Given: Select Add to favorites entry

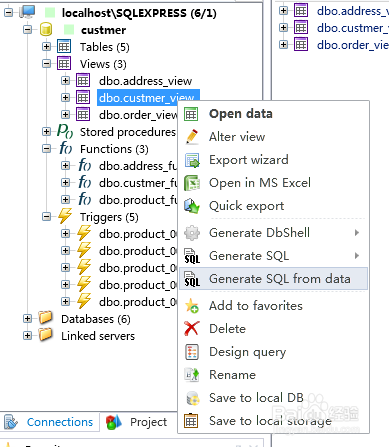Looking at the screenshot, I should tap(273, 306).
